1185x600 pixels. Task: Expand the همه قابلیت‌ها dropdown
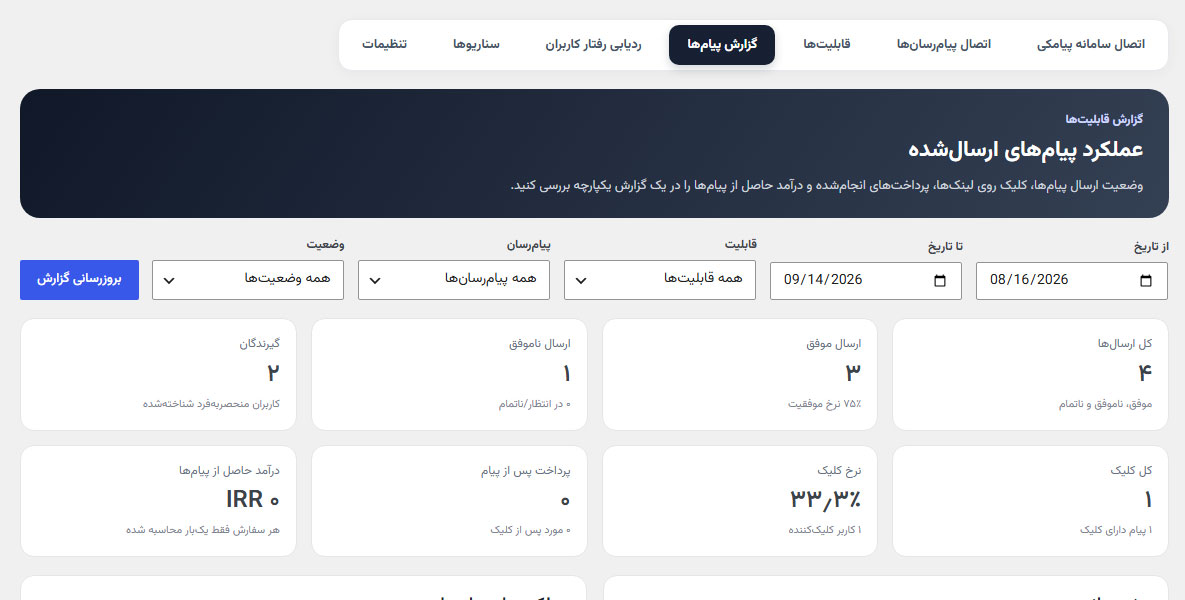click(660, 280)
